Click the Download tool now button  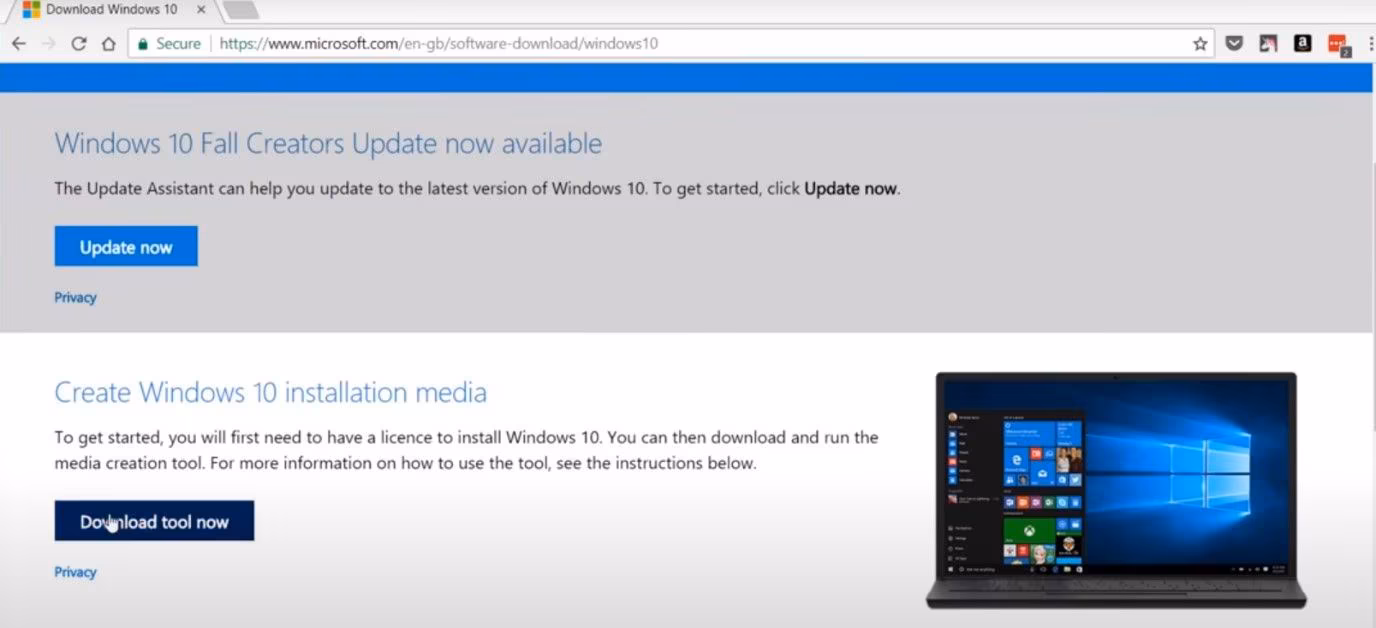pyautogui.click(x=154, y=521)
